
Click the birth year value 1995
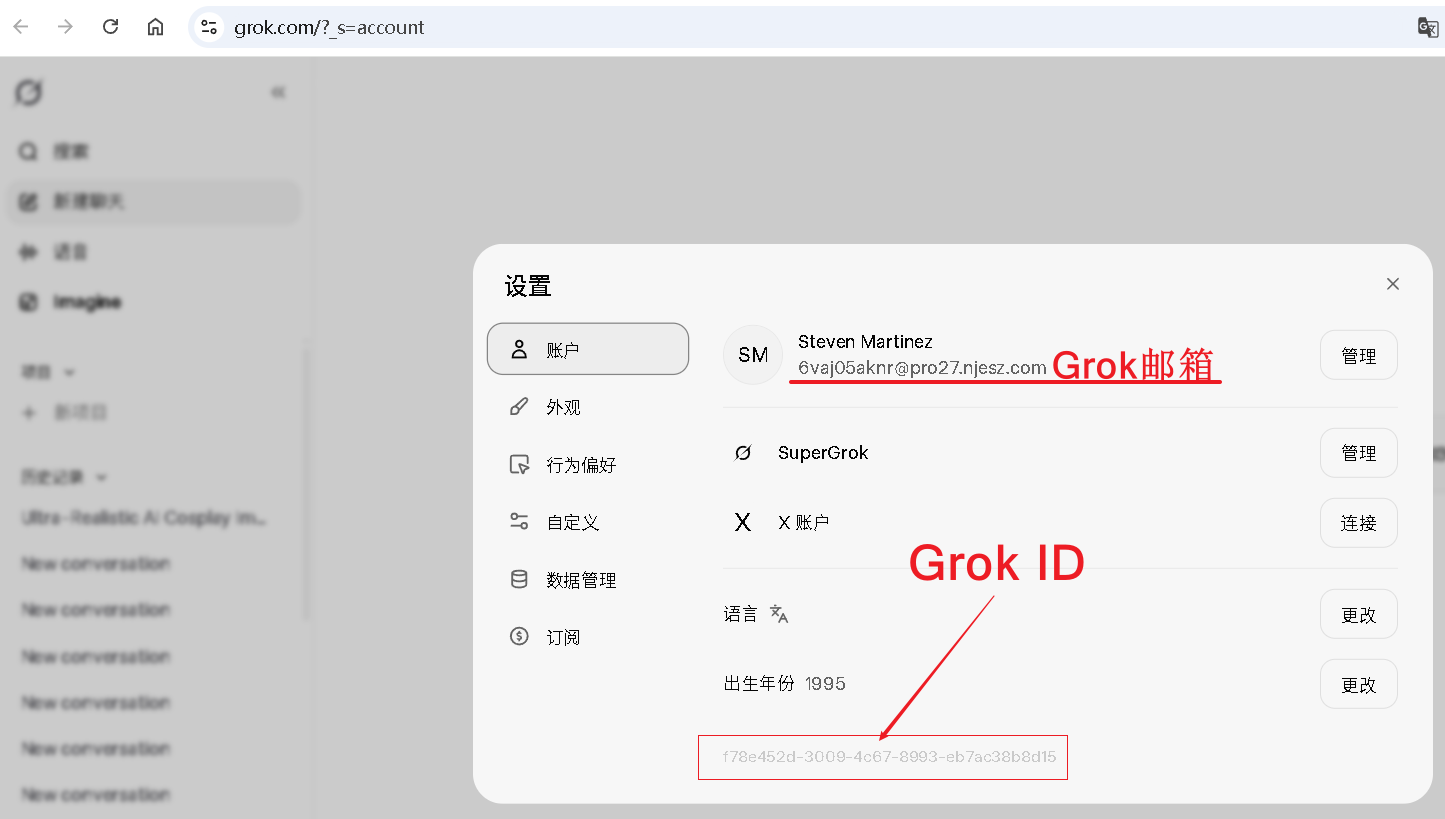[825, 684]
